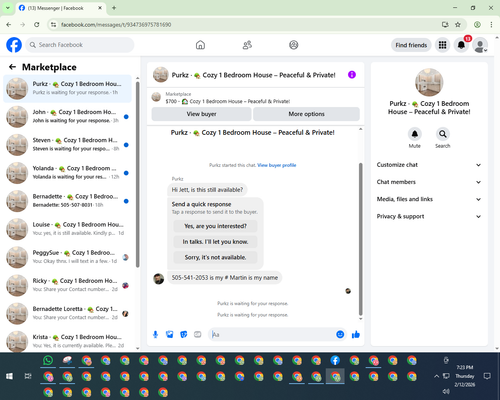500x400 pixels.
Task: Click the address bar URL
Action: (x=116, y=25)
